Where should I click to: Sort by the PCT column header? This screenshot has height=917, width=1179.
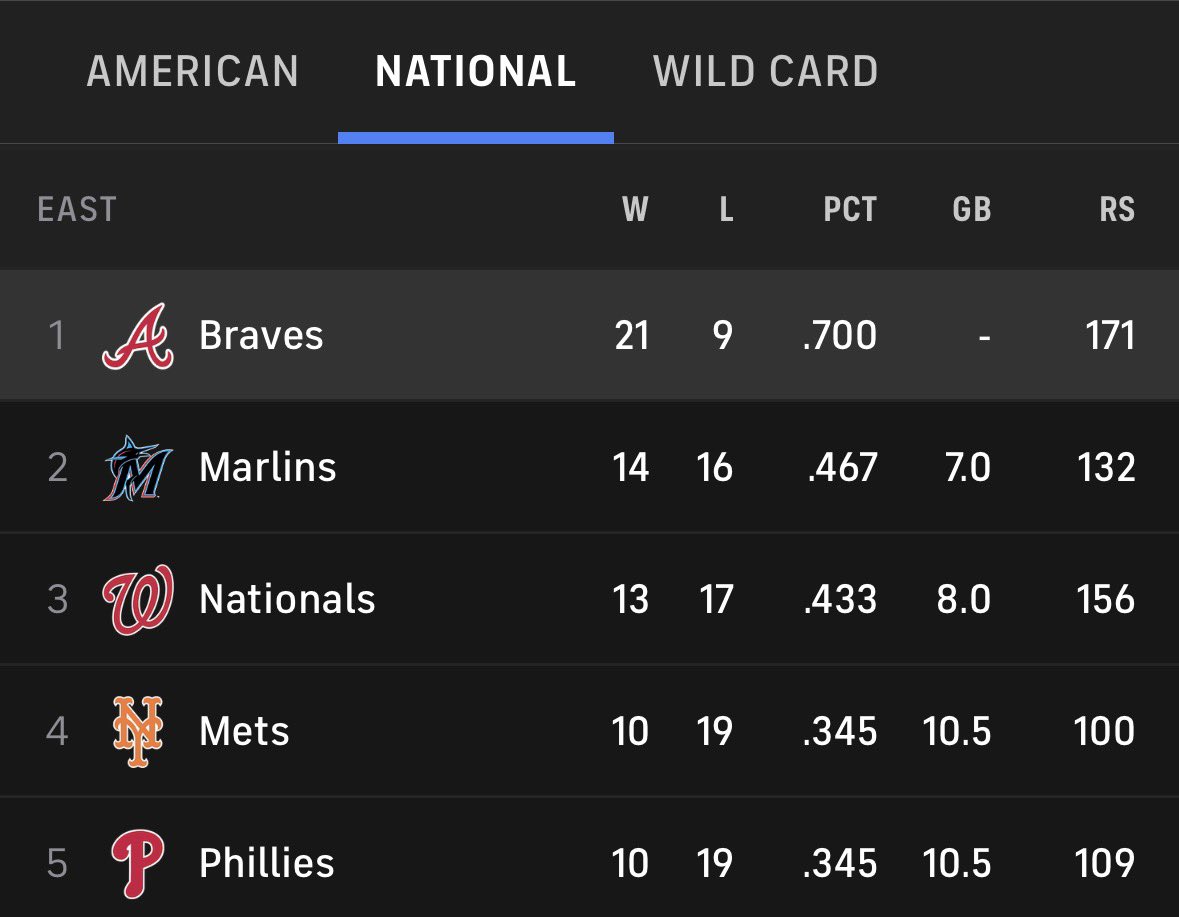pyautogui.click(x=850, y=209)
